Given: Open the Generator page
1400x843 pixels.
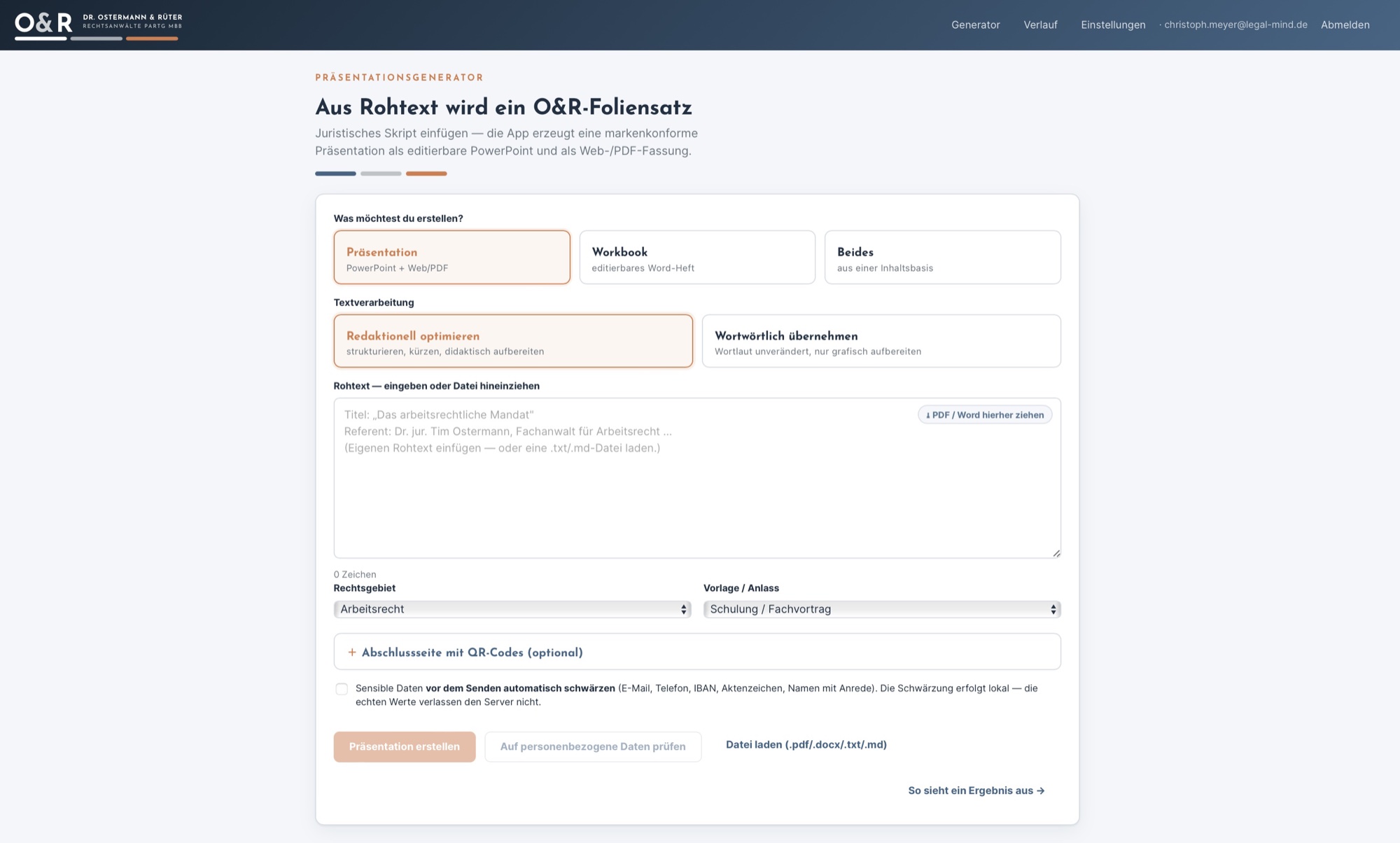Looking at the screenshot, I should click(x=975, y=25).
